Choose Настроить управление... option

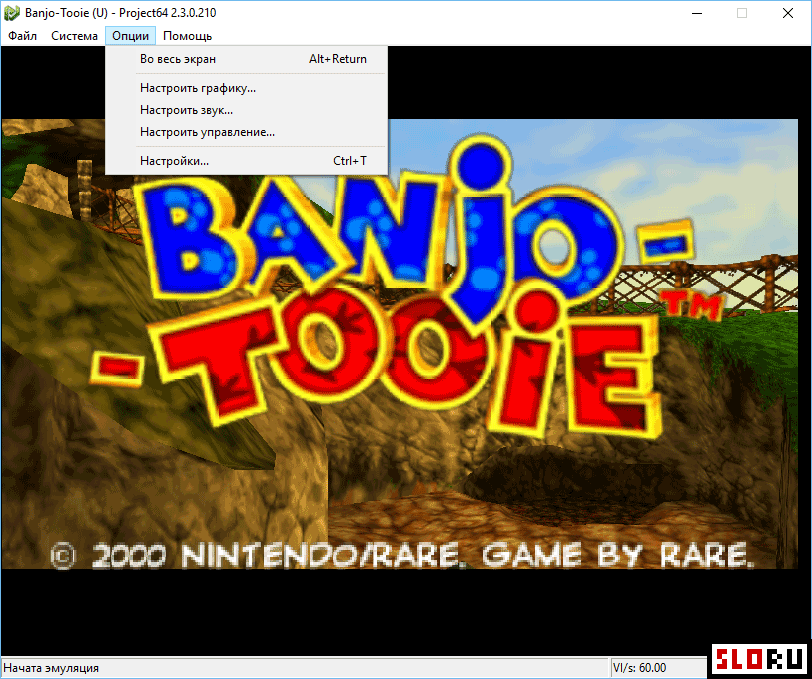(x=246, y=132)
